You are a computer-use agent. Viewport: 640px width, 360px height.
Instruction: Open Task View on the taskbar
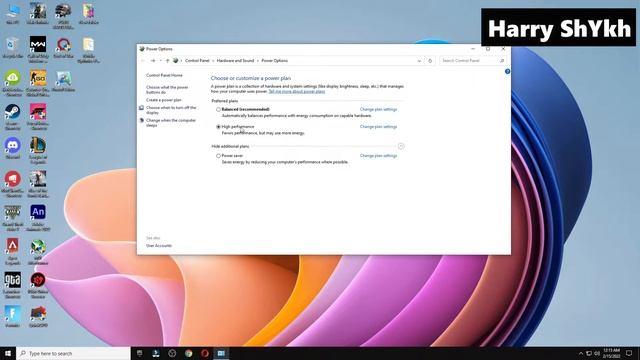point(140,353)
